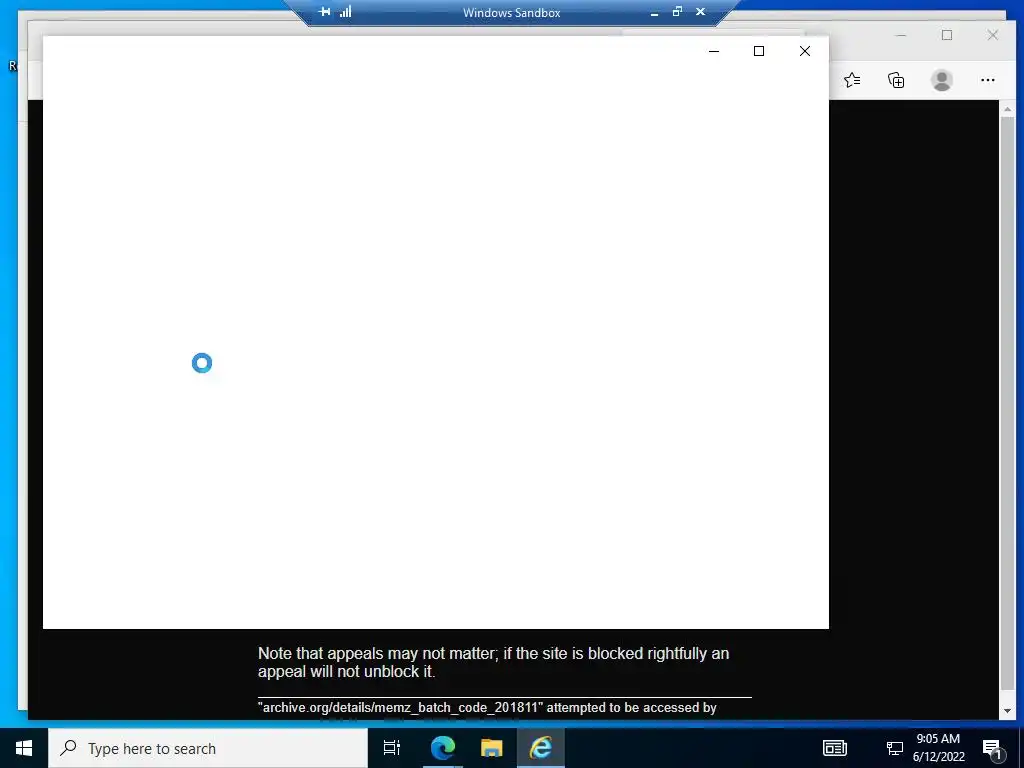
Task: Open the clock showing 9:05 AM
Action: coord(938,748)
